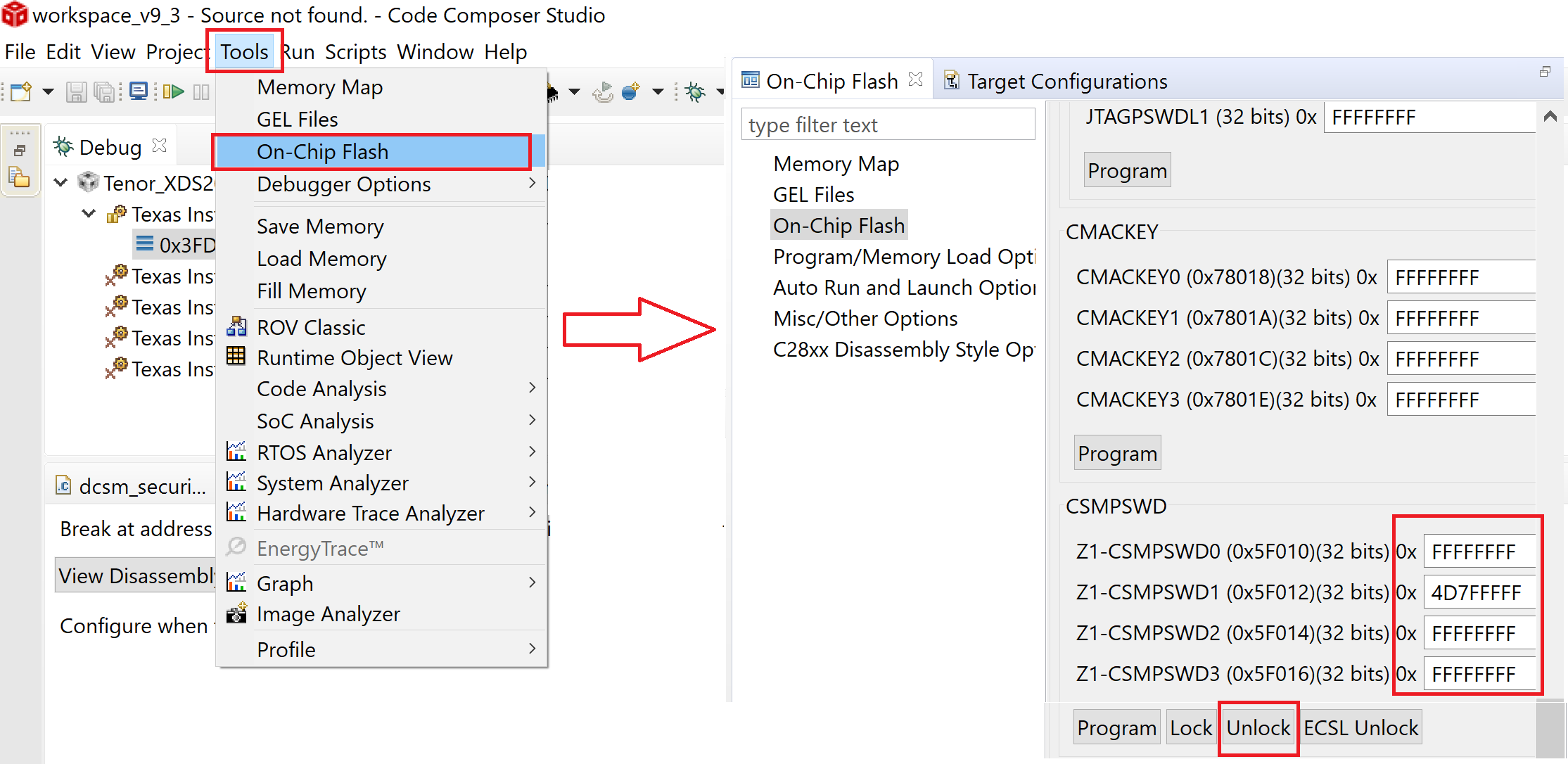The image size is (1568, 764).
Task: Click the Image Analyzer camera icon
Action: [236, 613]
